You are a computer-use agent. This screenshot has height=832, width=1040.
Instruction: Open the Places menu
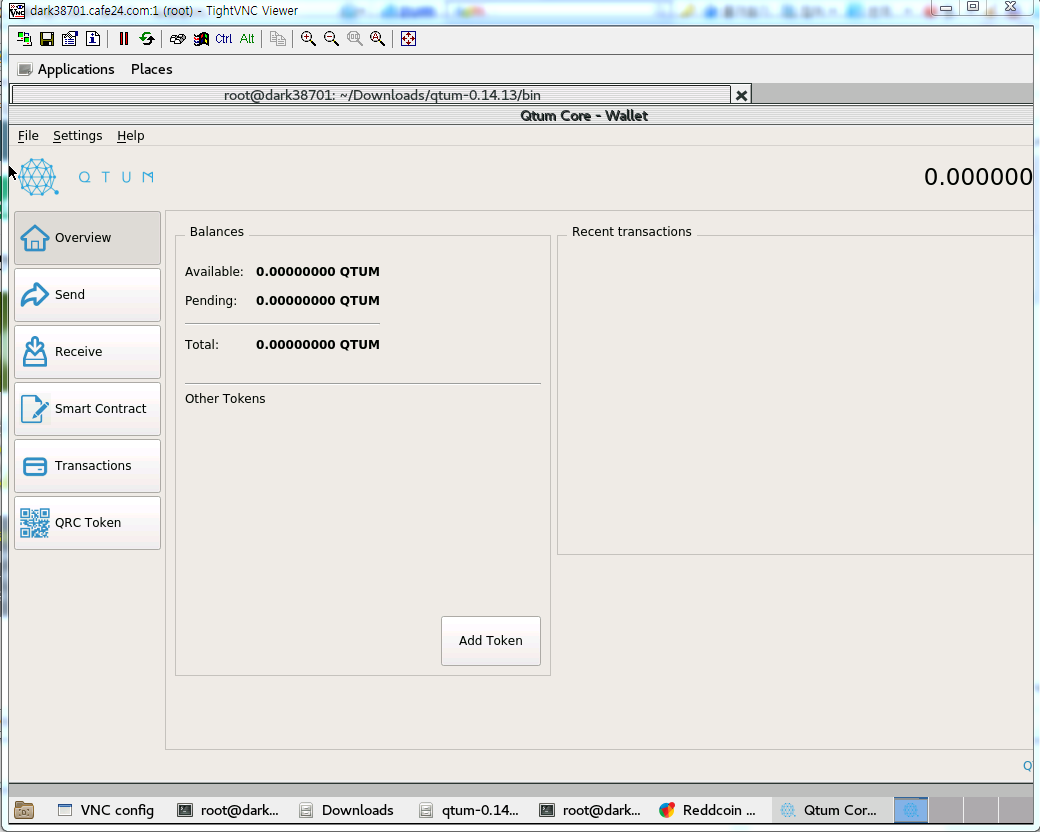(x=151, y=69)
